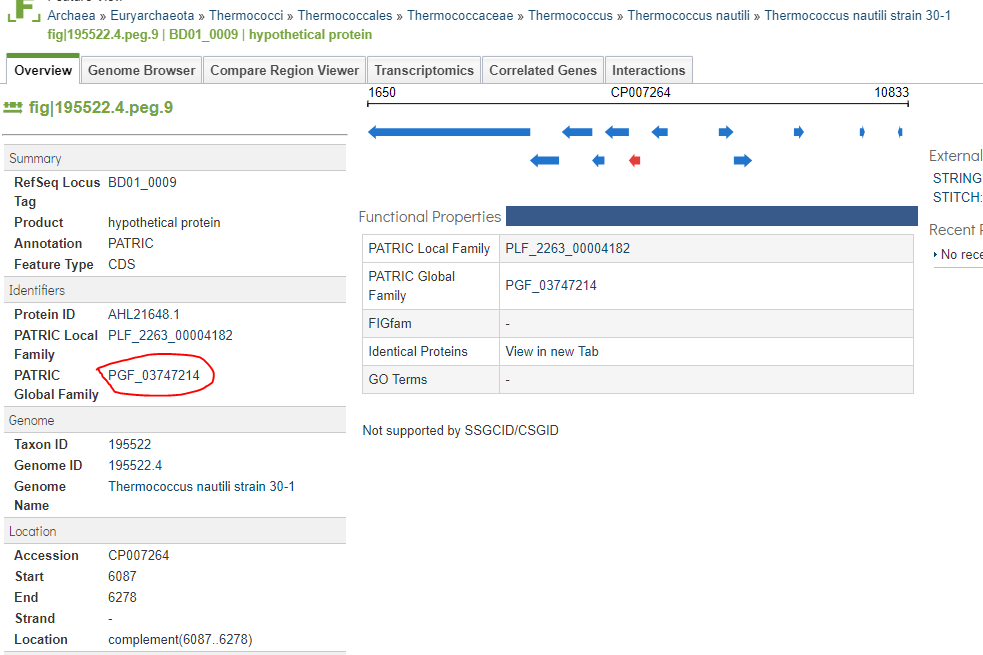This screenshot has width=983, height=655.
Task: Open Accession CP007264 in Location section
Action: pos(139,555)
